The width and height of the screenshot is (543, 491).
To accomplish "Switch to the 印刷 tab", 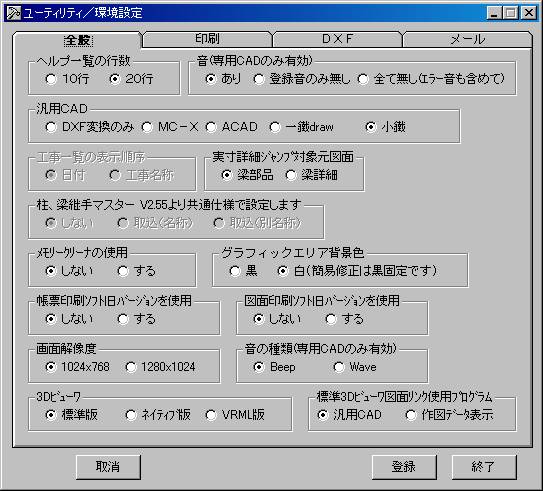I will pyautogui.click(x=207, y=39).
